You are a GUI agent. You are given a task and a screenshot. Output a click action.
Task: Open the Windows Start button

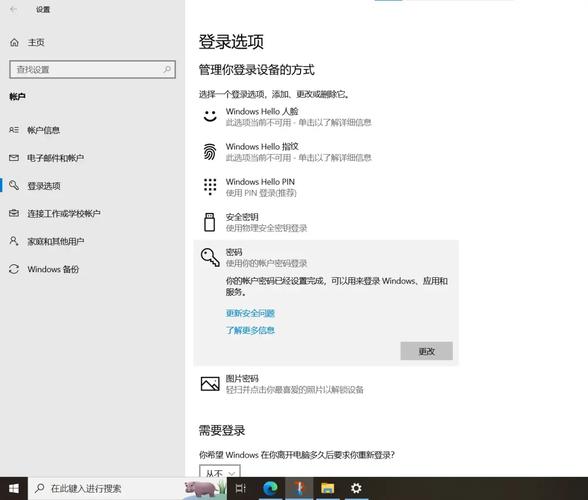(14, 488)
